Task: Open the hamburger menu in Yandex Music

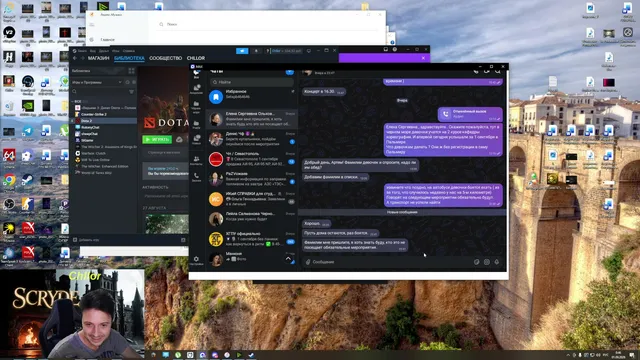Action: [92, 24]
